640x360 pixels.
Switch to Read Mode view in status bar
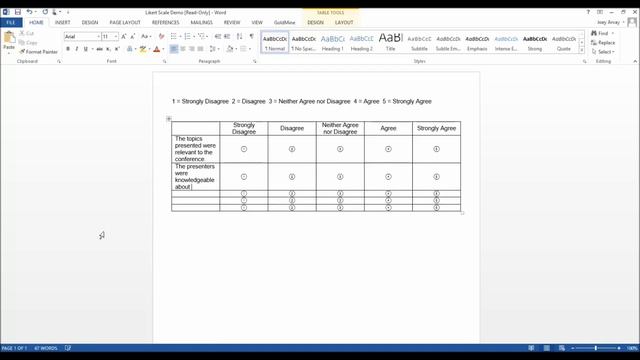(x=531, y=348)
